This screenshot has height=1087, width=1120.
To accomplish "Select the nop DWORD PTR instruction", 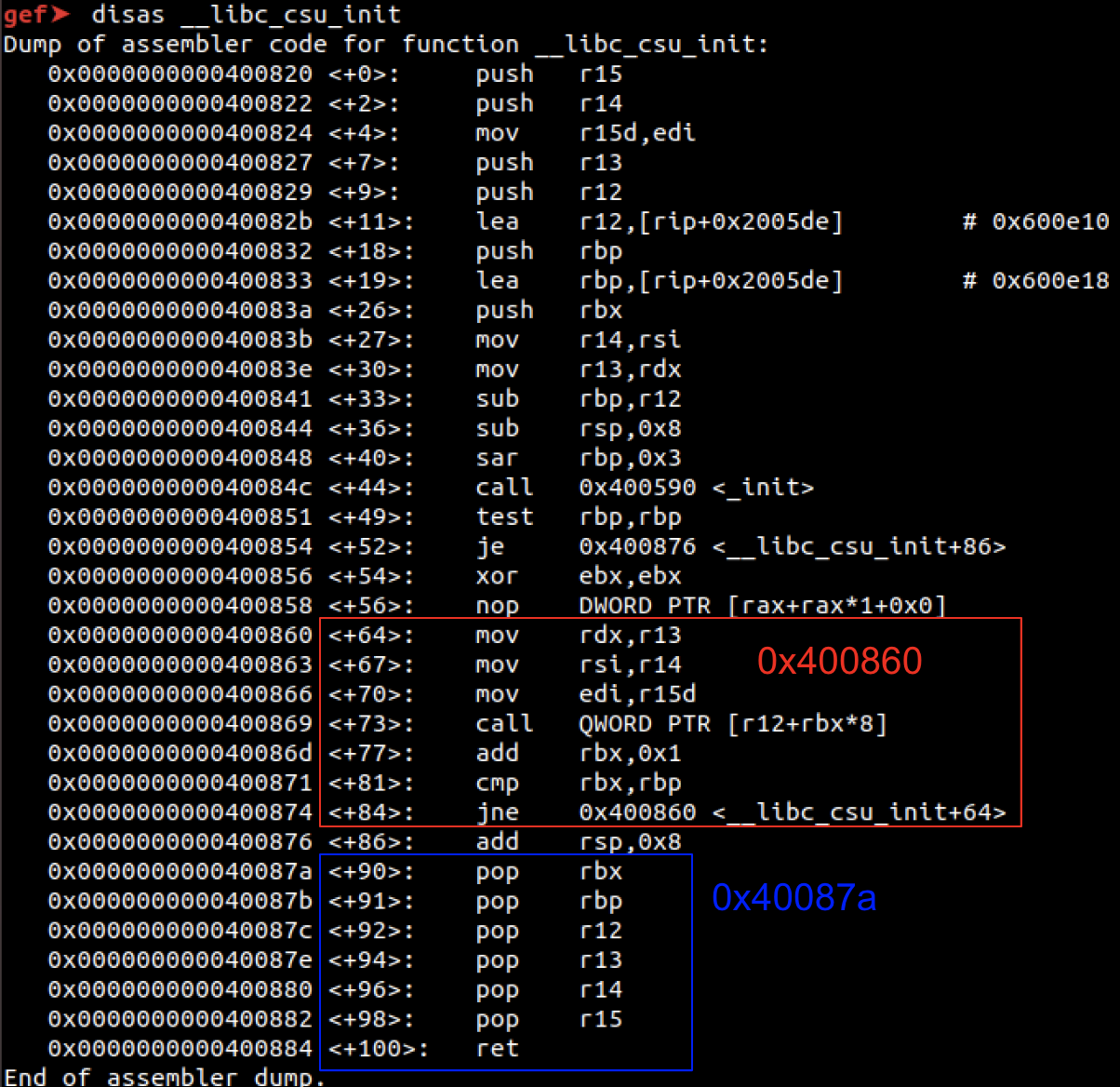I will [x=711, y=606].
